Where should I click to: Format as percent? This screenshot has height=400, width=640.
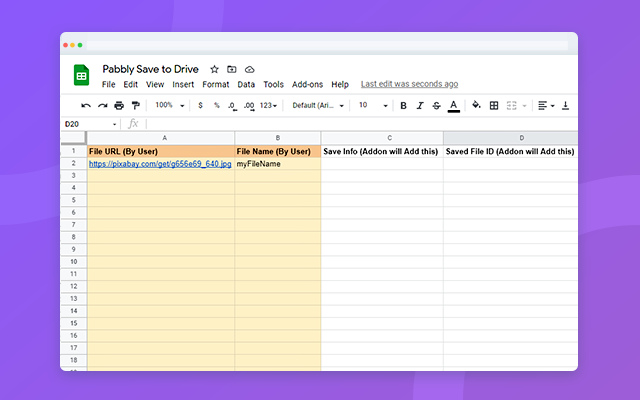217,105
